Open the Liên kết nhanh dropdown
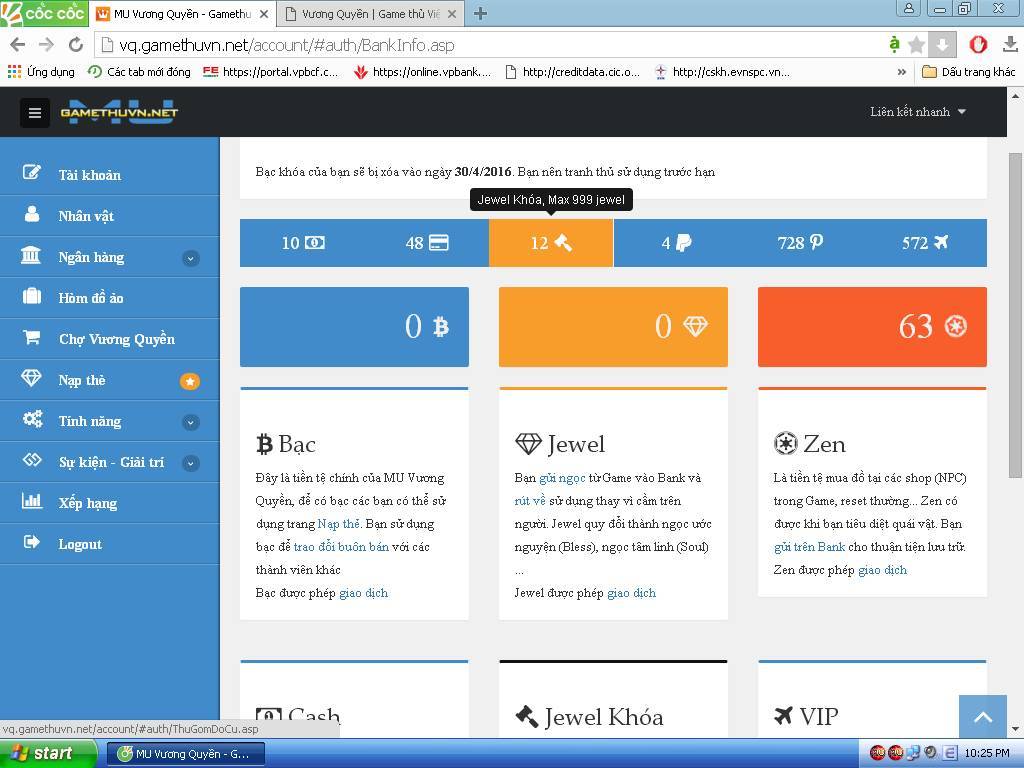The width and height of the screenshot is (1024, 768). [x=917, y=112]
